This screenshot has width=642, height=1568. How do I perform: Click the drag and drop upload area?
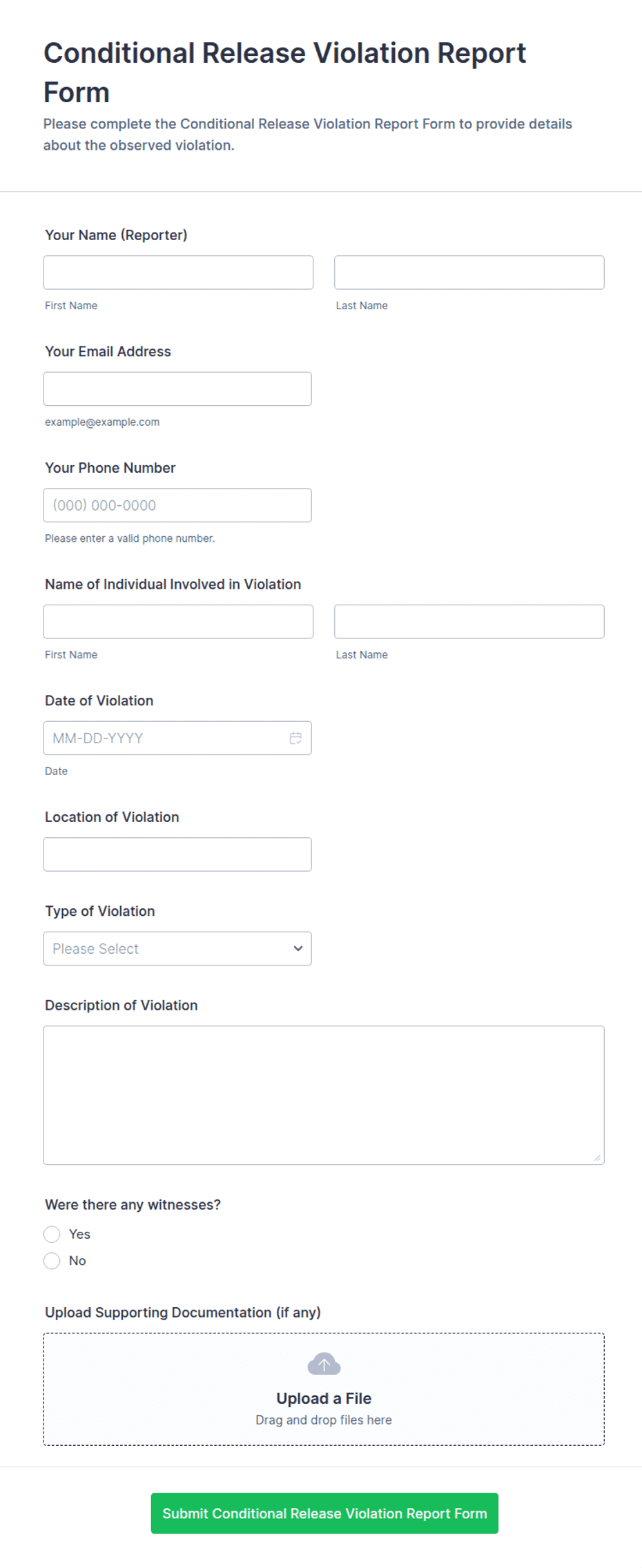coord(324,1389)
